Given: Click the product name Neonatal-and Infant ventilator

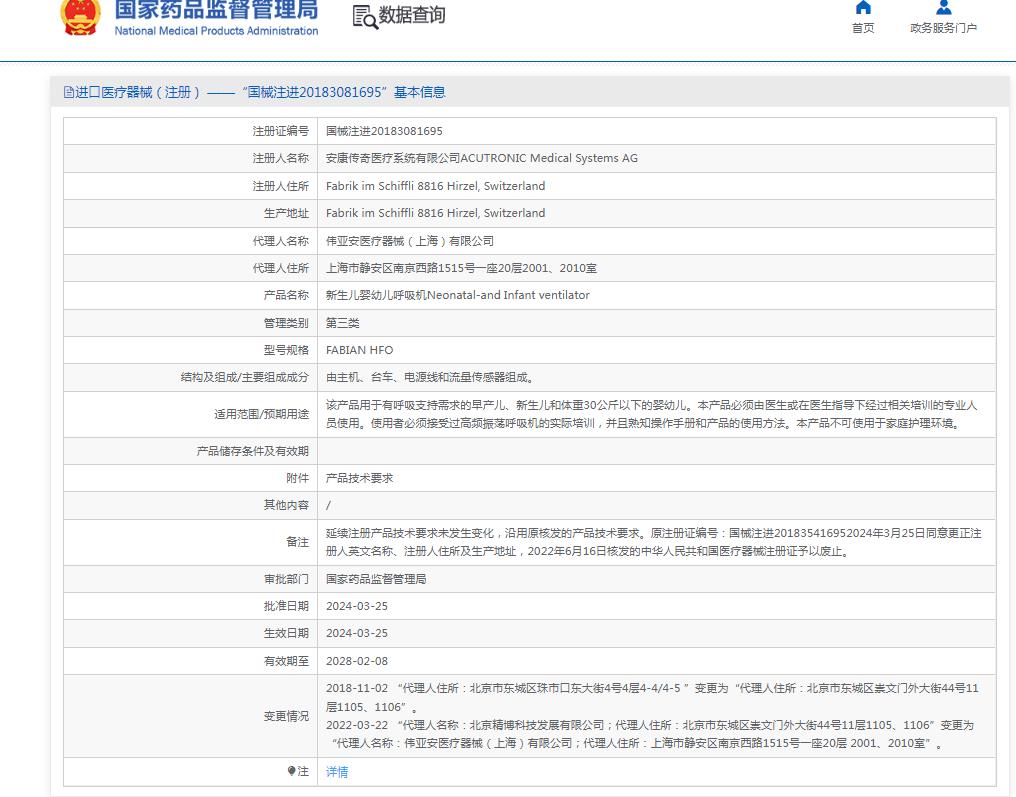Looking at the screenshot, I should [x=457, y=295].
